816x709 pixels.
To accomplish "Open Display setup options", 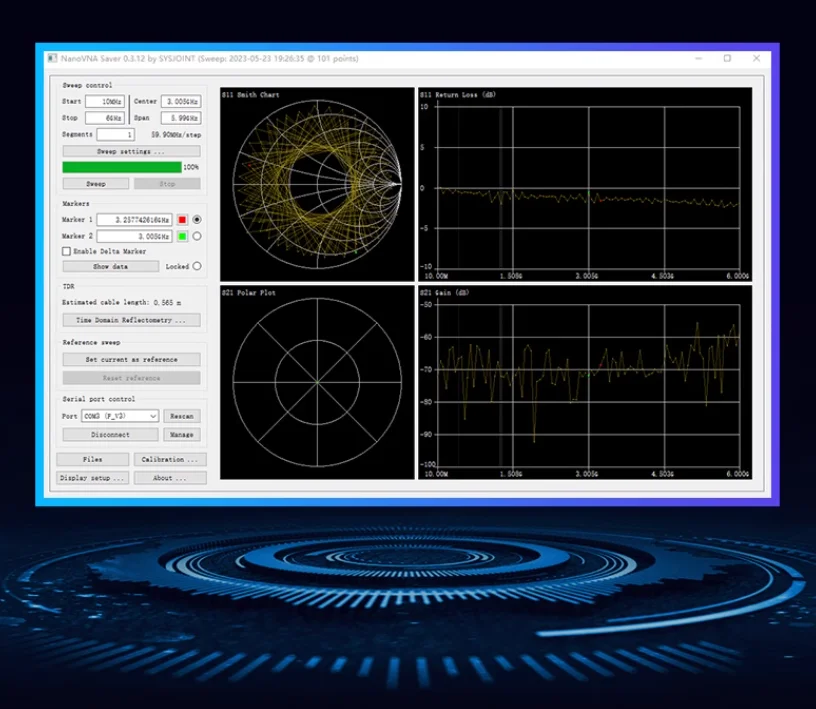I will tap(92, 478).
